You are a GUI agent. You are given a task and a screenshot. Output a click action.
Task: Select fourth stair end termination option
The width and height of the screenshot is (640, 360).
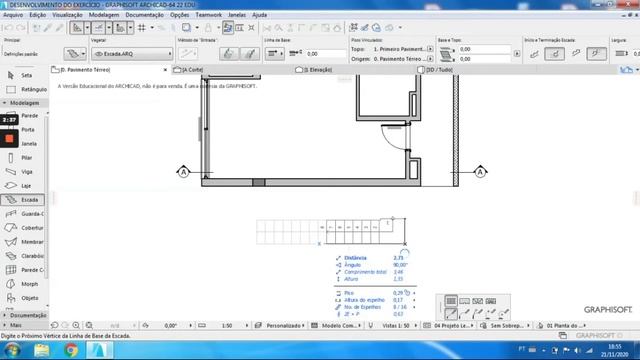pyautogui.click(x=597, y=54)
